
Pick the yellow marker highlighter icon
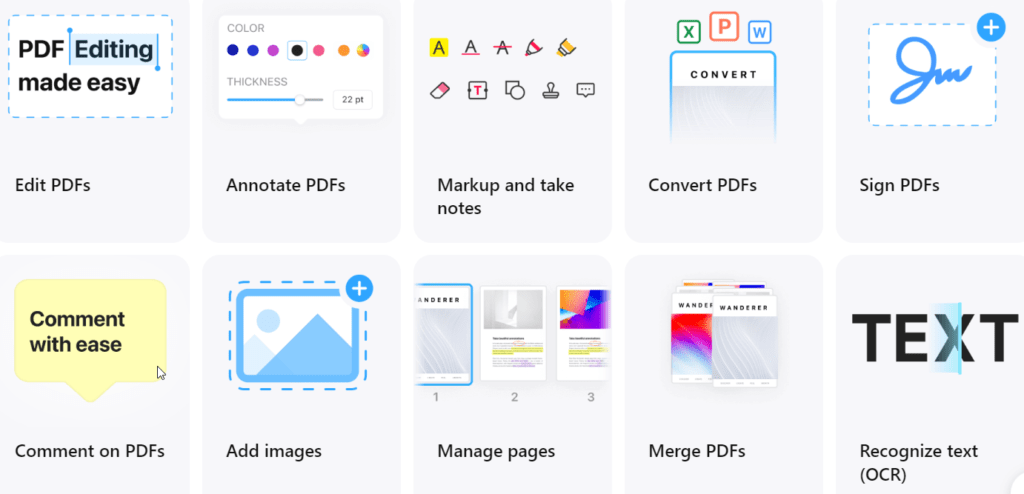[566, 48]
